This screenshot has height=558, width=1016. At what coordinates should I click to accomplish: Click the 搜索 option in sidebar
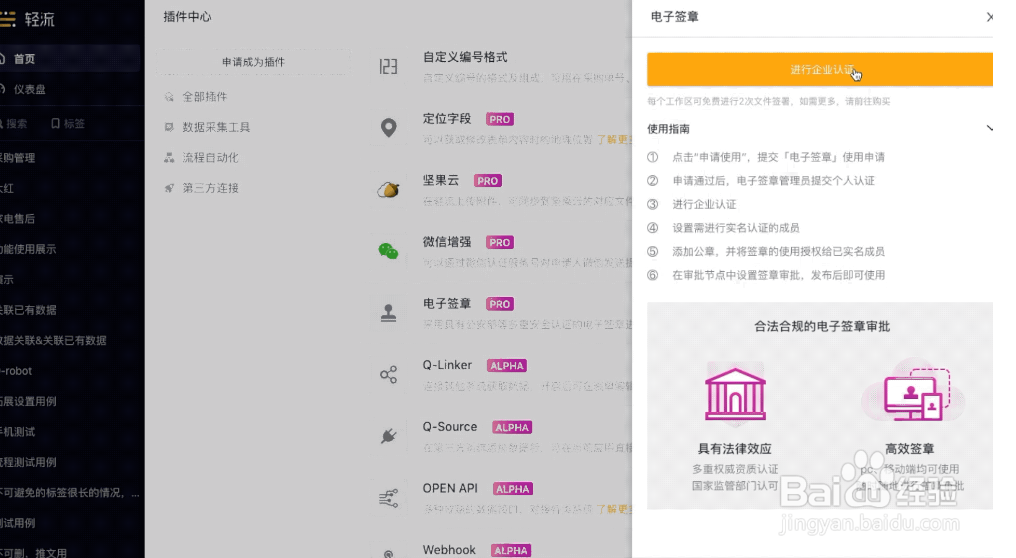[x=14, y=123]
